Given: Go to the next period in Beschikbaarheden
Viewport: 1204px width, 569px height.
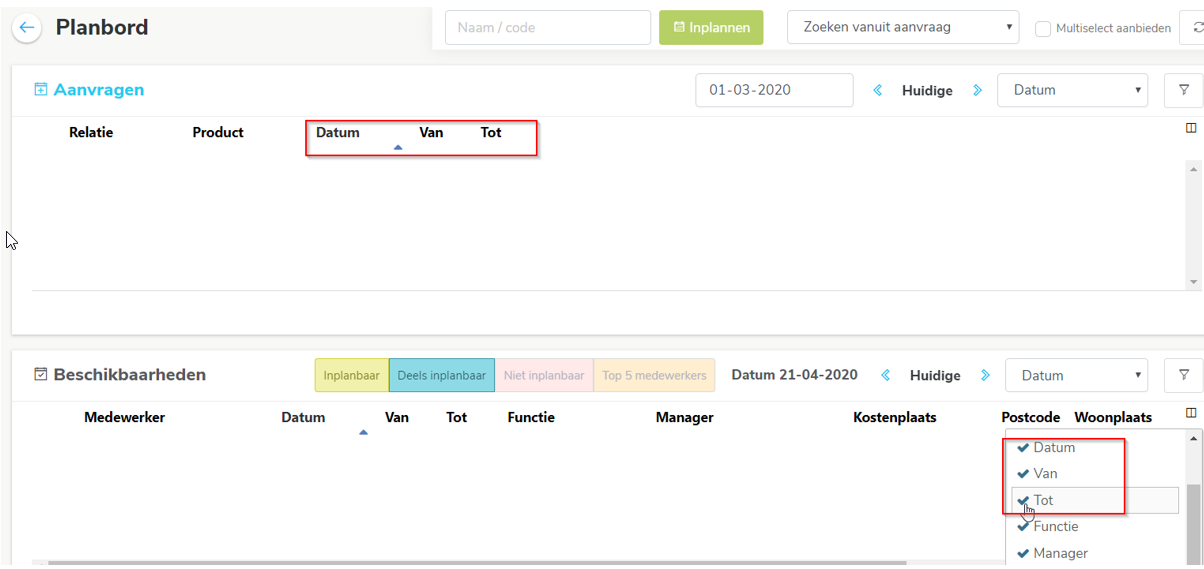Looking at the screenshot, I should [986, 375].
